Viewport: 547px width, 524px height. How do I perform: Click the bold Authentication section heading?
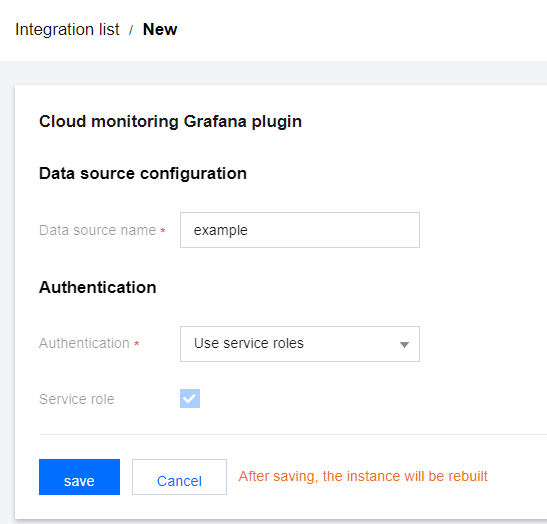[98, 287]
